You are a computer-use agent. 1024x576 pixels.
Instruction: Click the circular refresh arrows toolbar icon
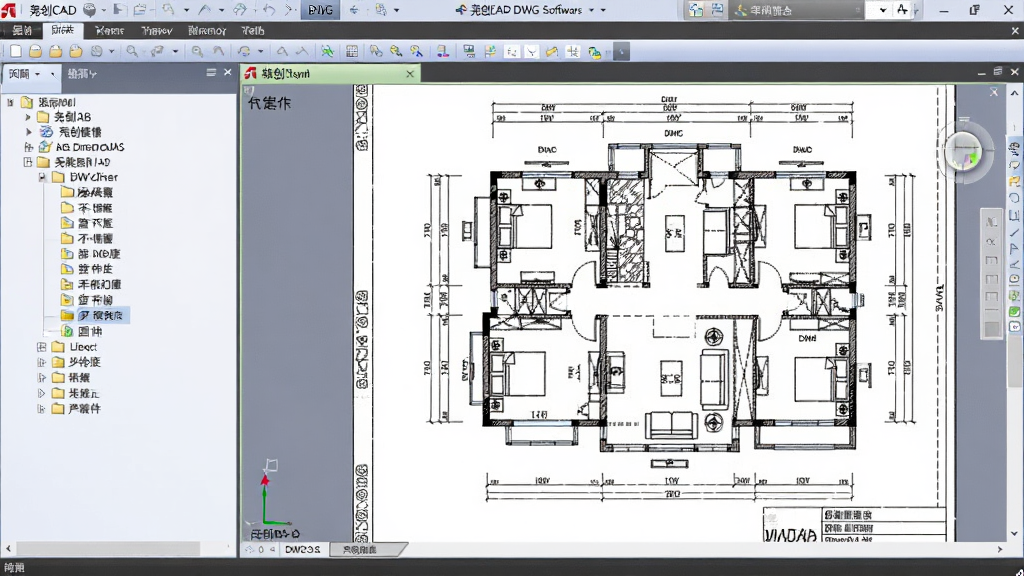coord(244,51)
